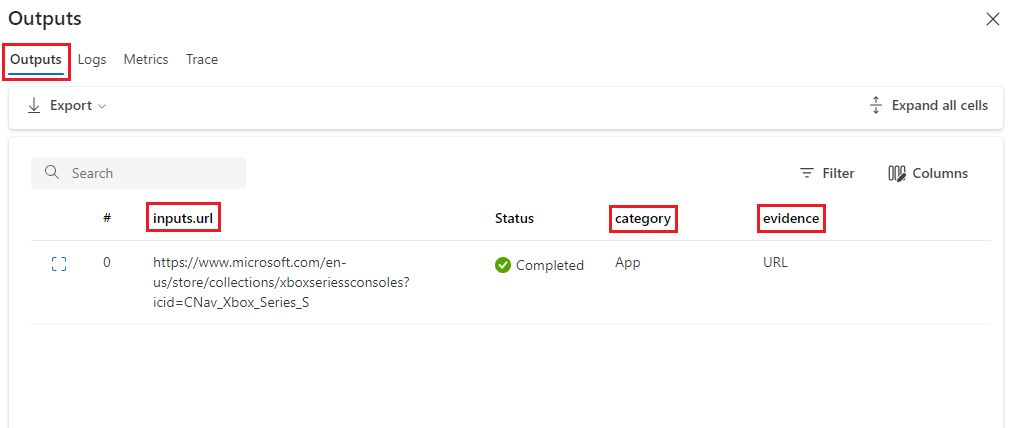Click the Filter lines icon
This screenshot has height=428, width=1016.
807,173
